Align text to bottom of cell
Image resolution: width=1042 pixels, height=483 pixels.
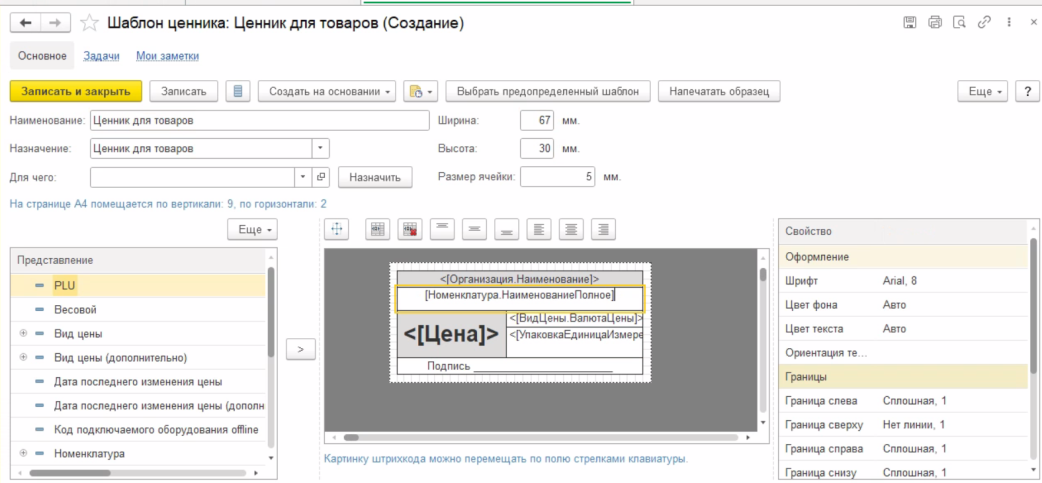coord(506,229)
